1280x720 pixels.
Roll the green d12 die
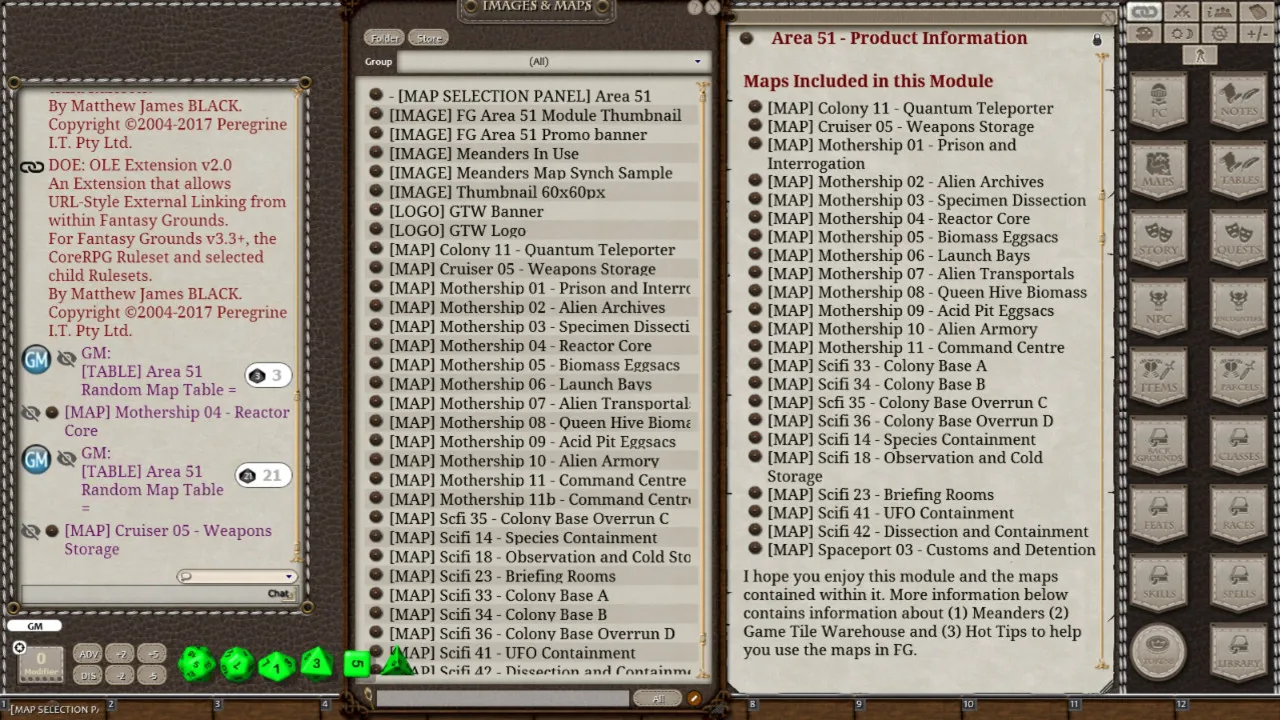[236, 663]
